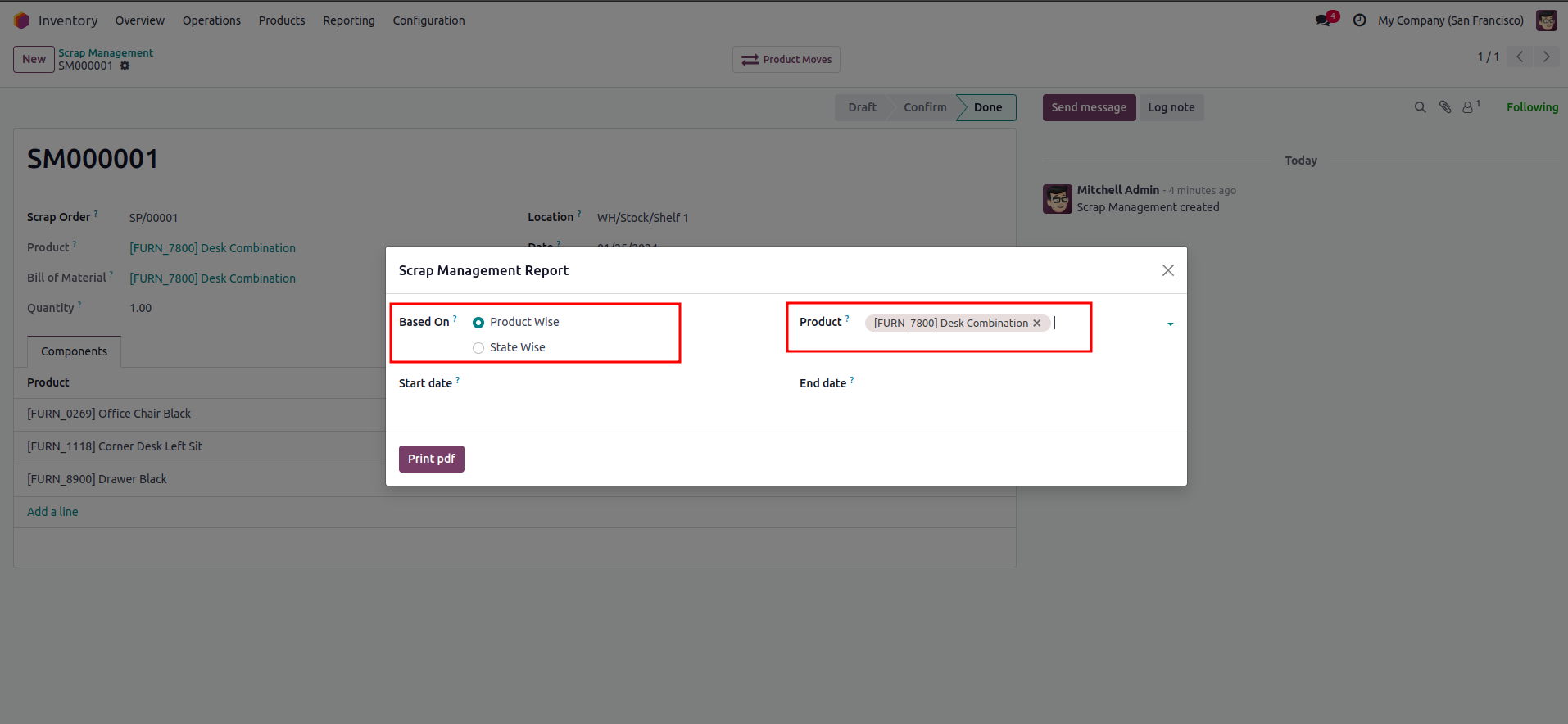Click the Print pdf button
Image resolution: width=1568 pixels, height=724 pixels.
[431, 459]
